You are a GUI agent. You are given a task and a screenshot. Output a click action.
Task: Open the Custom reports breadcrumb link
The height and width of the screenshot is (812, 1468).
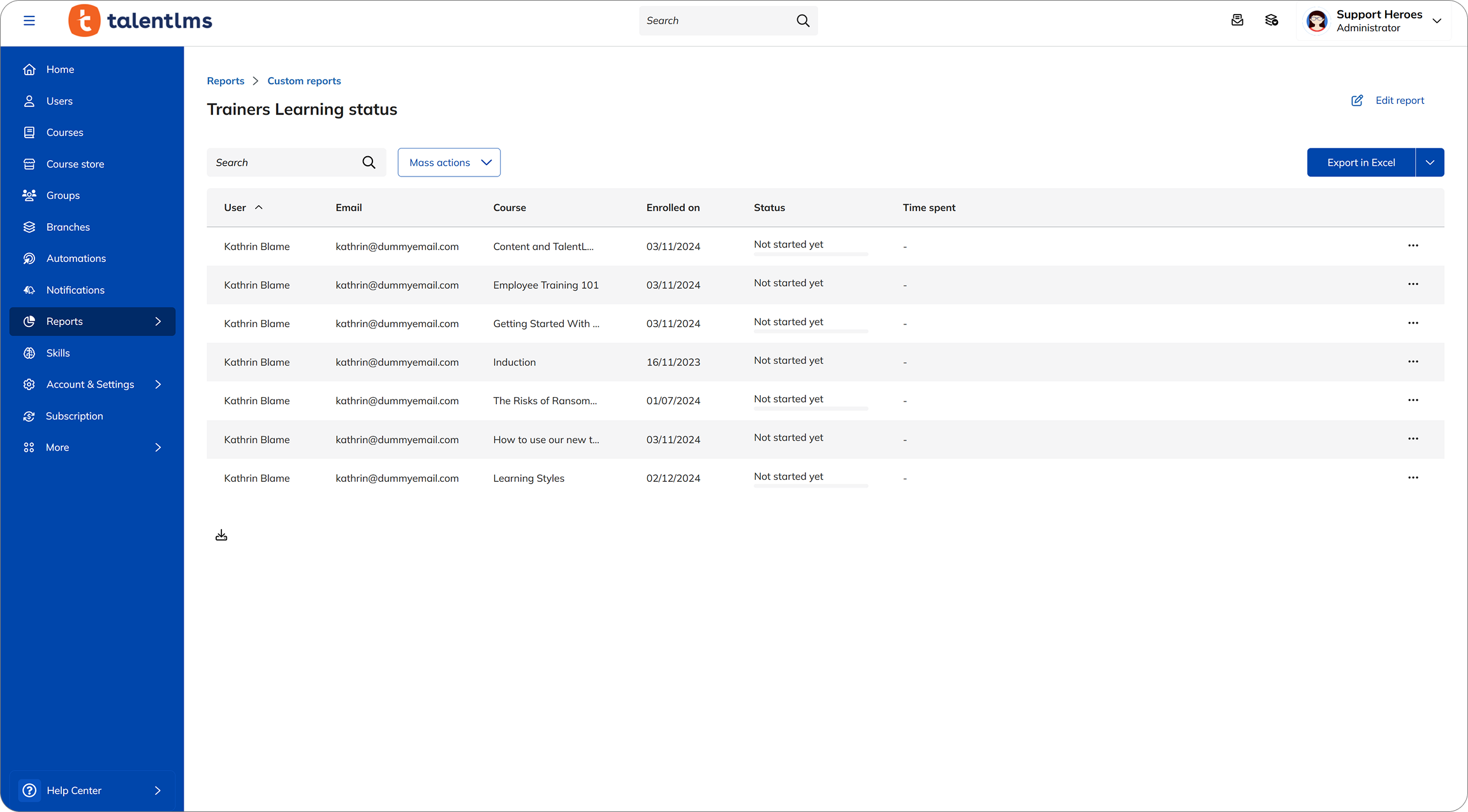coord(304,80)
